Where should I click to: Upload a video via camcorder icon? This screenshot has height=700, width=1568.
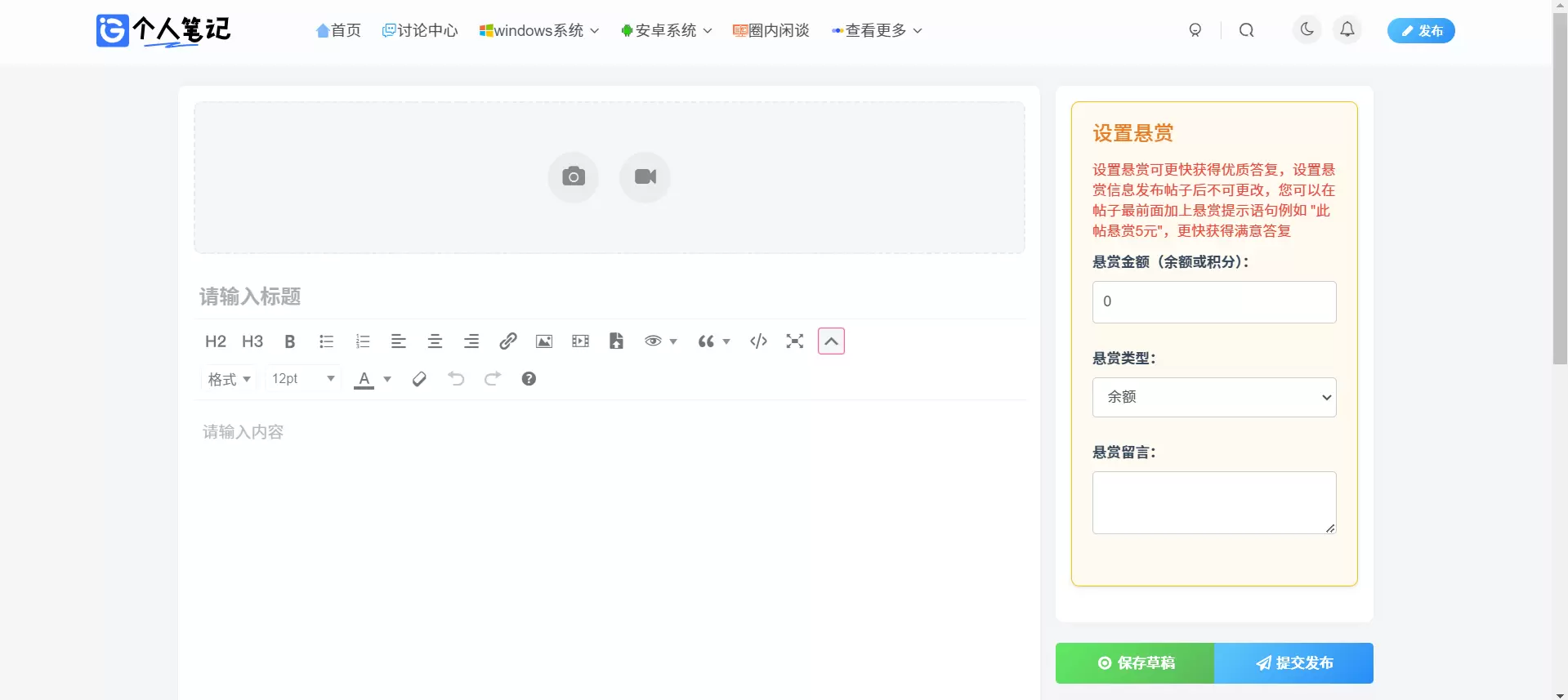click(646, 177)
